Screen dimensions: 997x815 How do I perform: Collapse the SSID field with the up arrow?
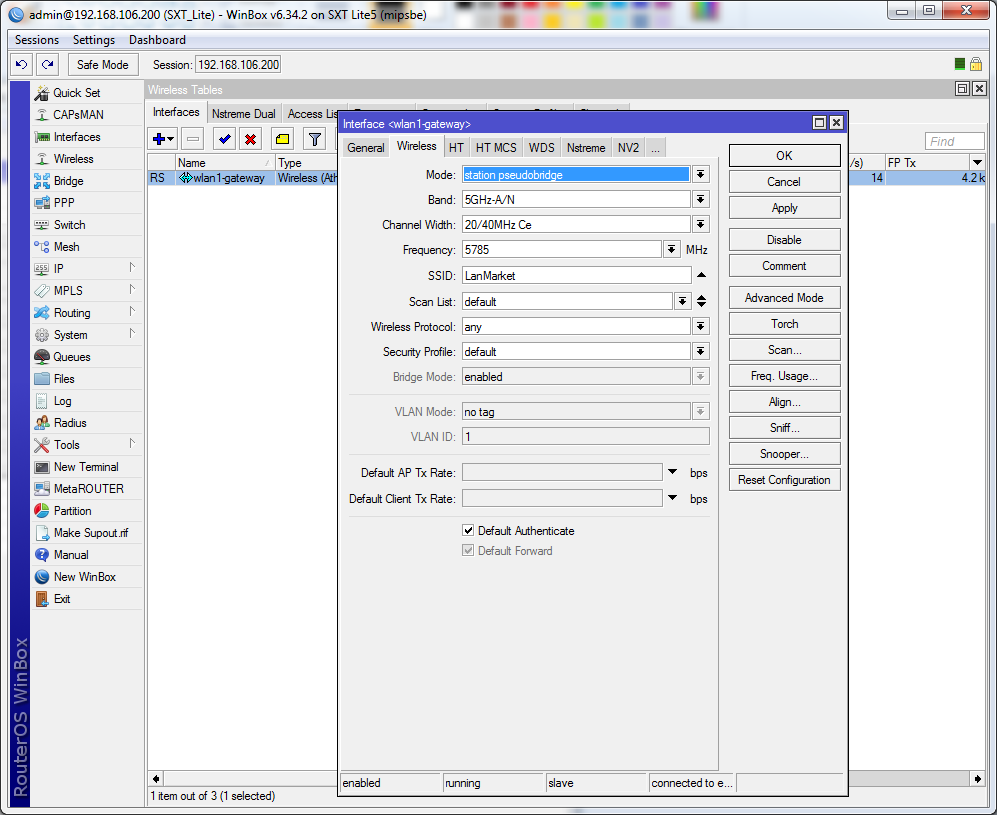(x=701, y=275)
